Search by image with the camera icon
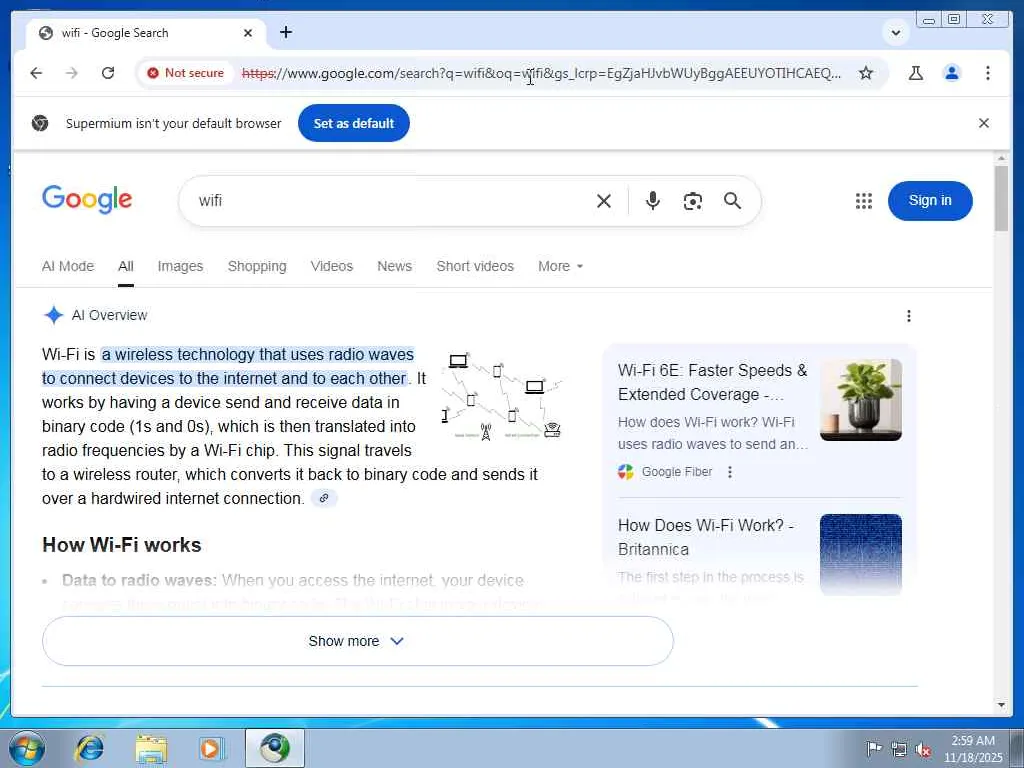This screenshot has height=768, width=1024. (692, 200)
